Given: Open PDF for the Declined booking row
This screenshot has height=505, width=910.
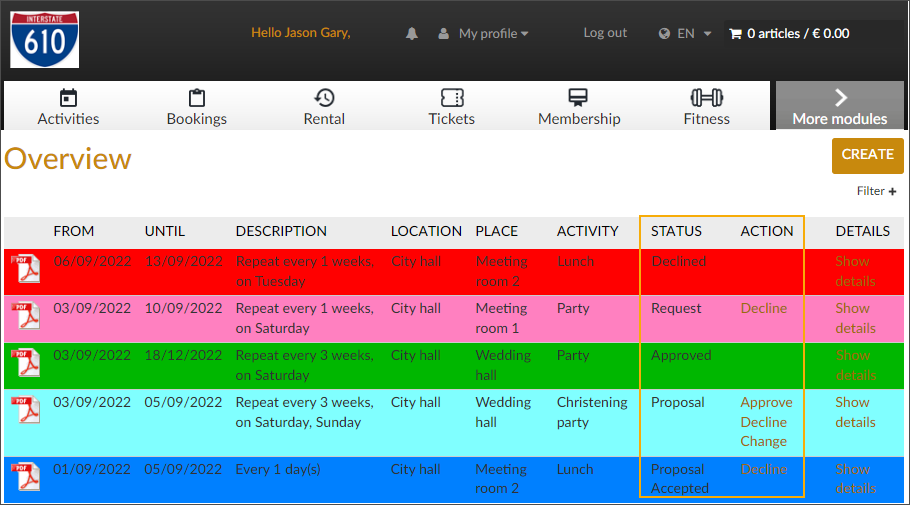Looking at the screenshot, I should click(x=26, y=270).
